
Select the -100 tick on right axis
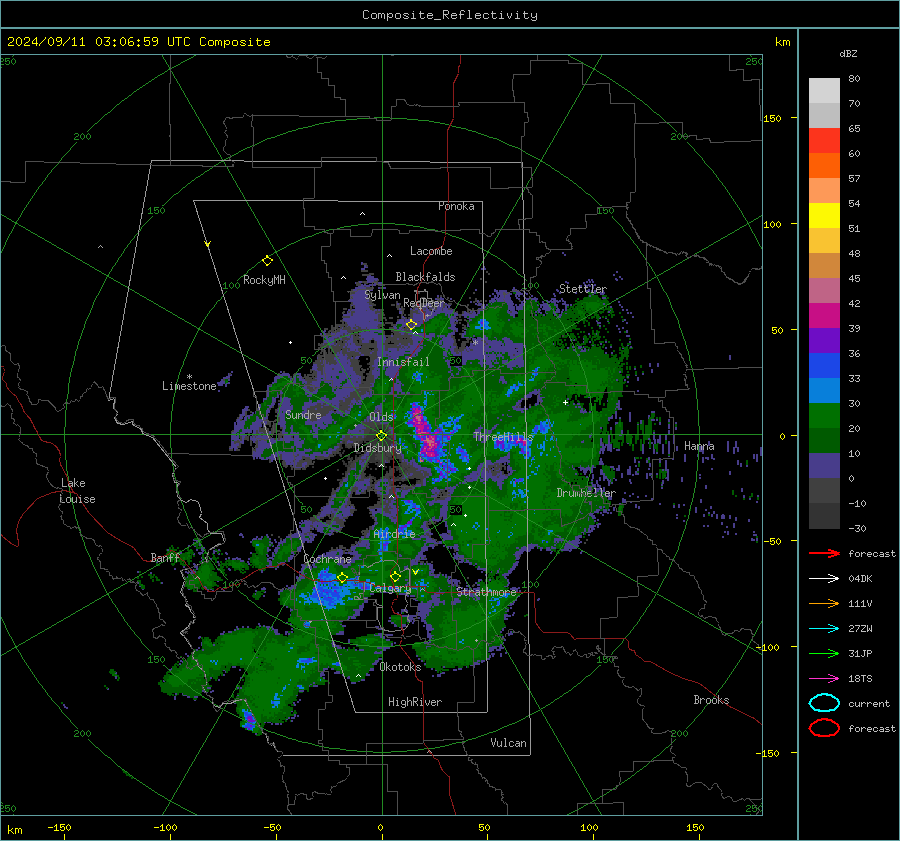click(767, 647)
